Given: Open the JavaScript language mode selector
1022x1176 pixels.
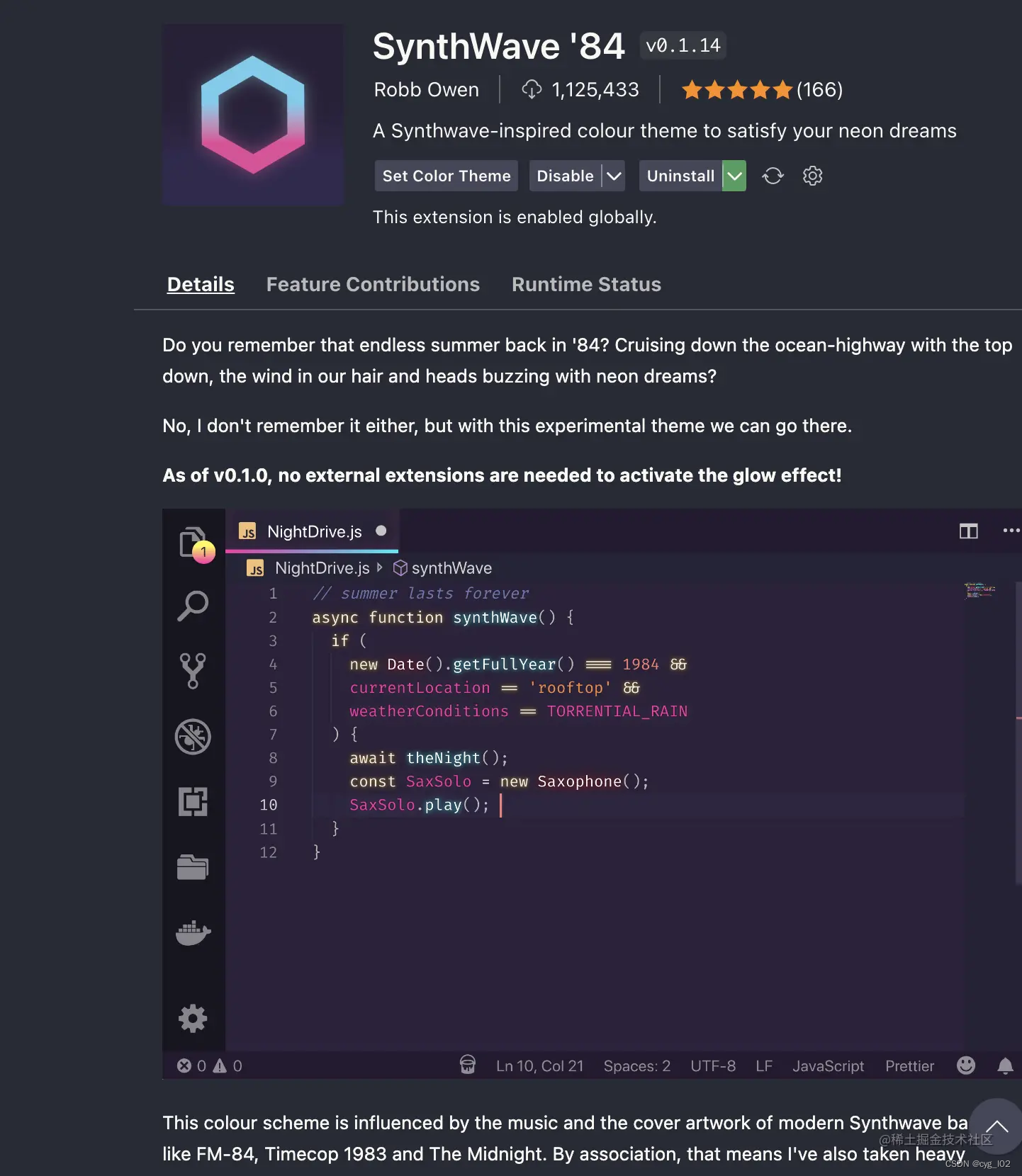Looking at the screenshot, I should [828, 1066].
